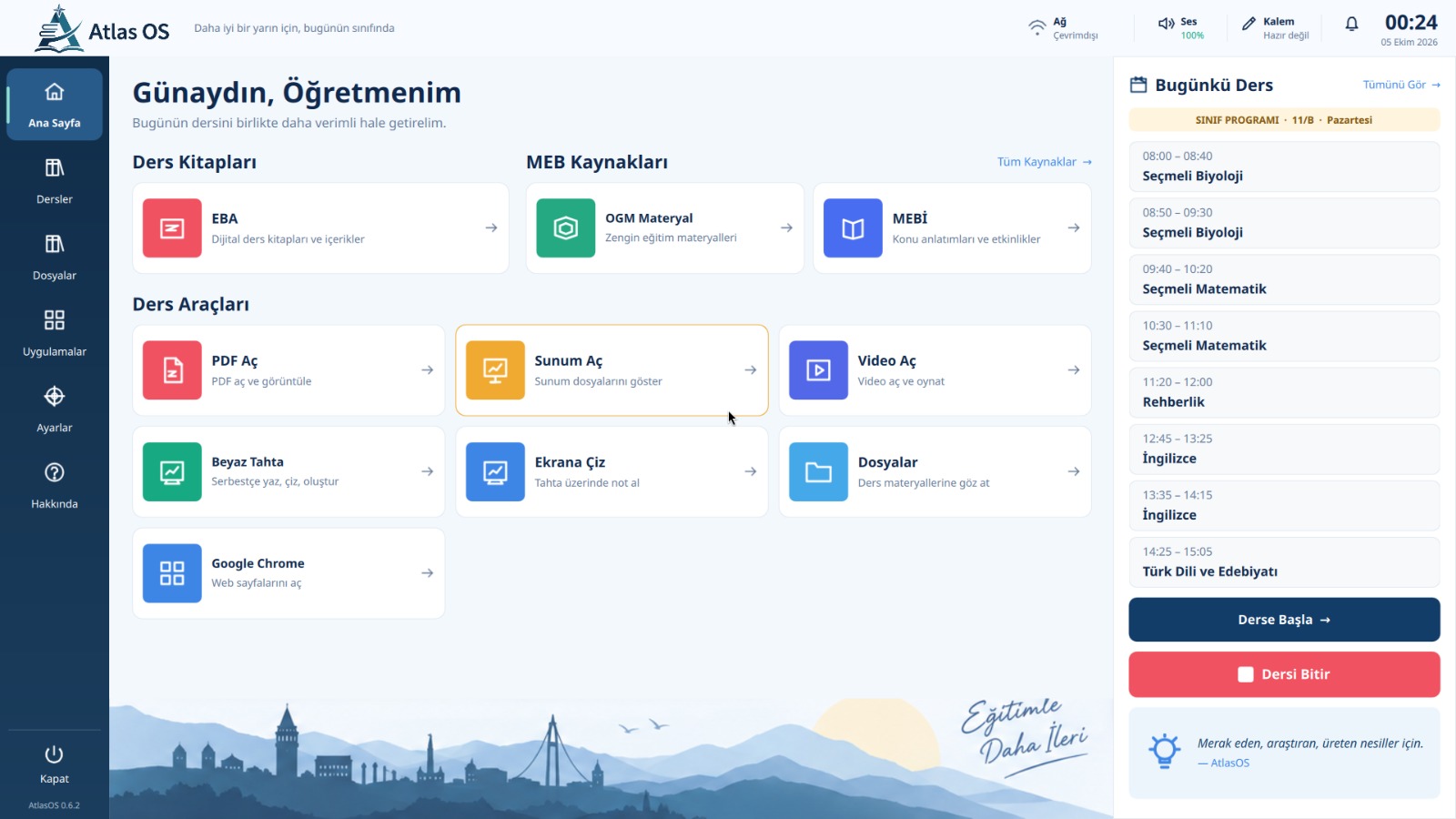This screenshot has width=1456, height=819.
Task: Open Uygulamalar in the sidebar
Action: [55, 334]
